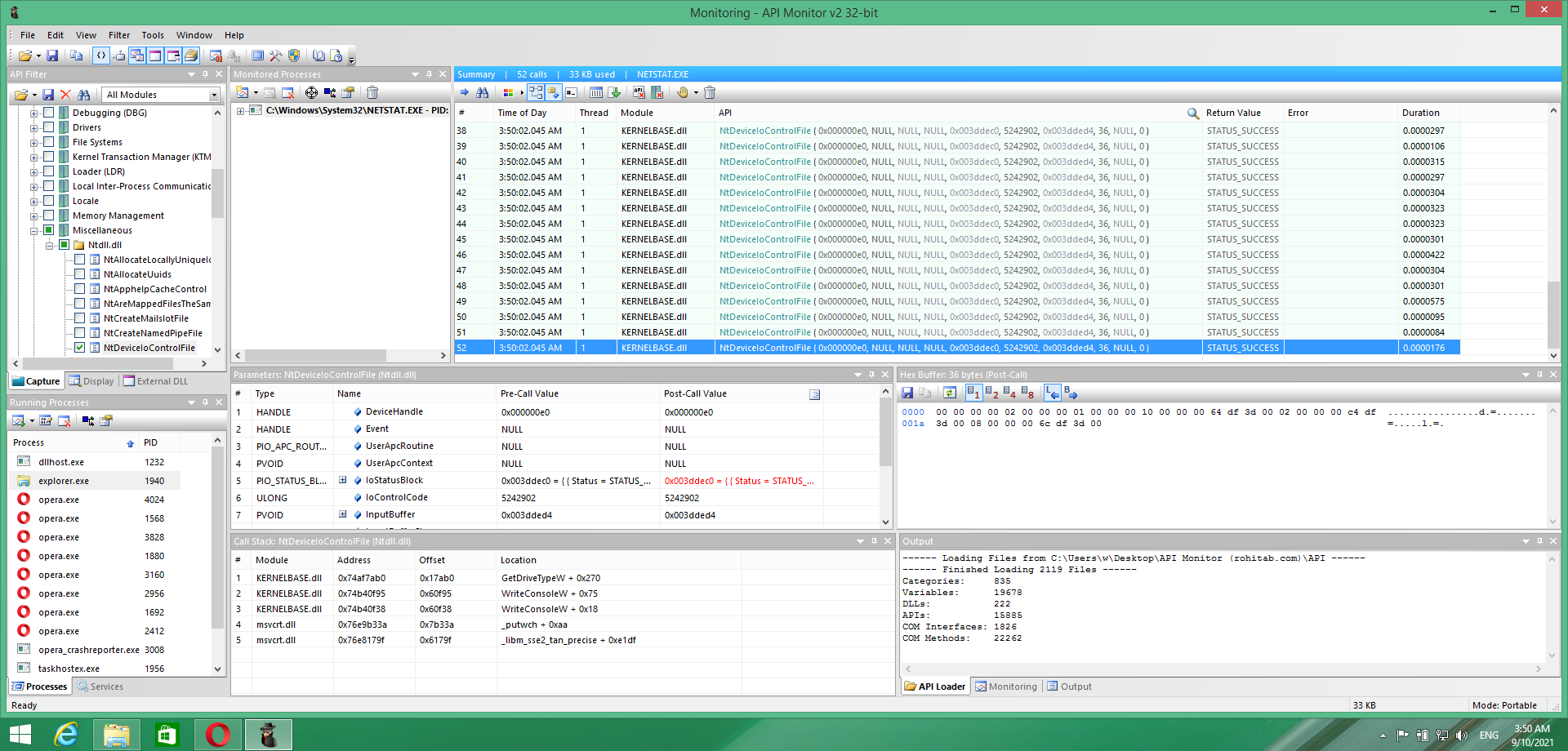1568x751 pixels.
Task: Select opera.exe with PID 4024
Action: pos(59,500)
